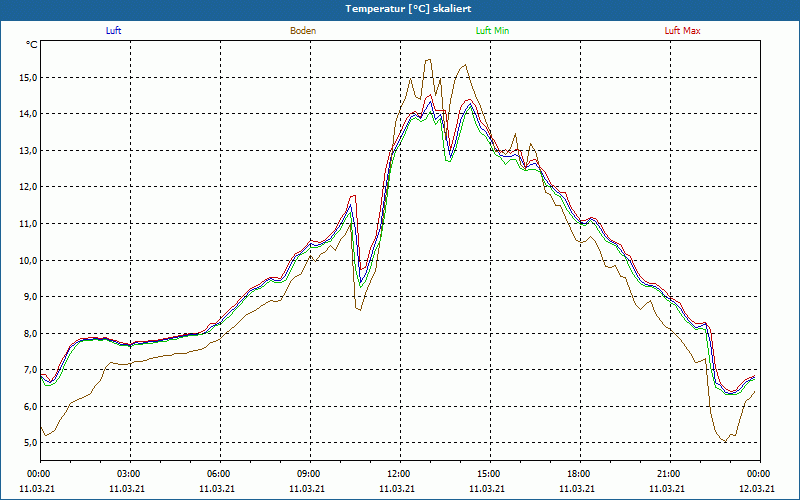
Task: Click the 8,0 y-axis label
Action: [31, 333]
